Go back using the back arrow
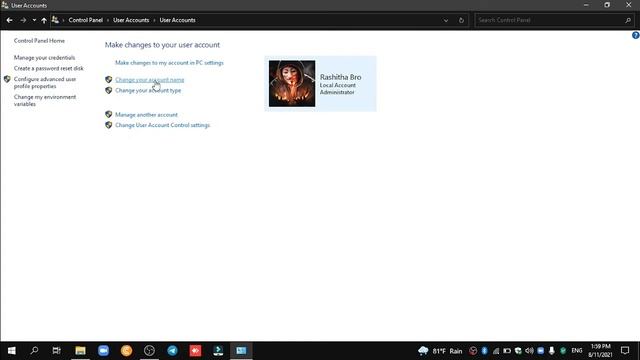The image size is (640, 360). click(x=9, y=20)
